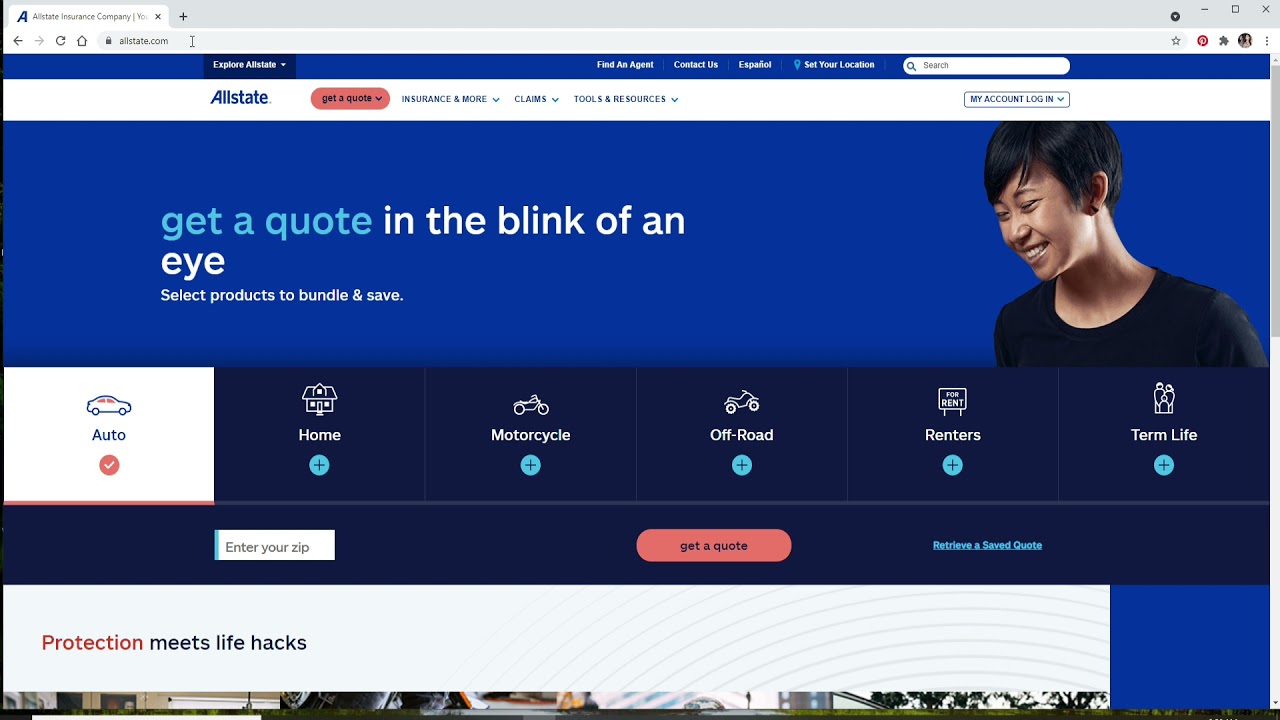Click the Allstate logo
Image resolution: width=1280 pixels, height=720 pixels.
[240, 98]
